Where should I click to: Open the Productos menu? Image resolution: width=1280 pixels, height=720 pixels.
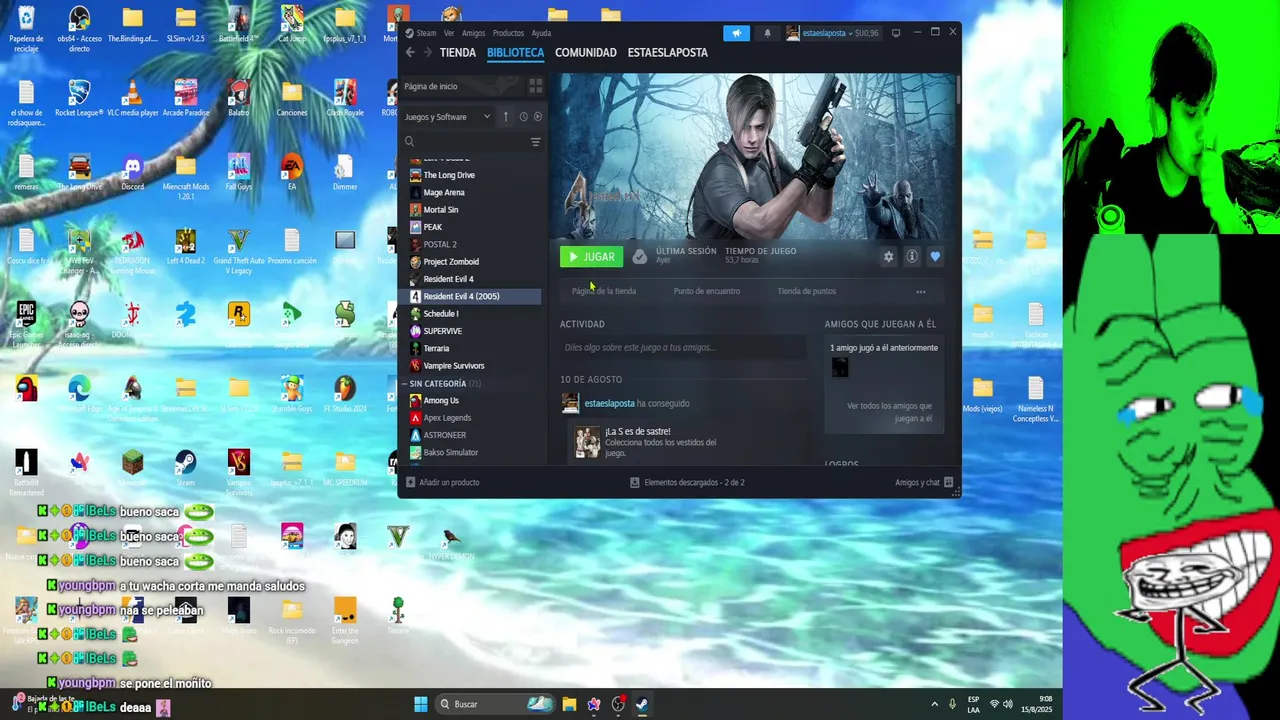(x=508, y=33)
